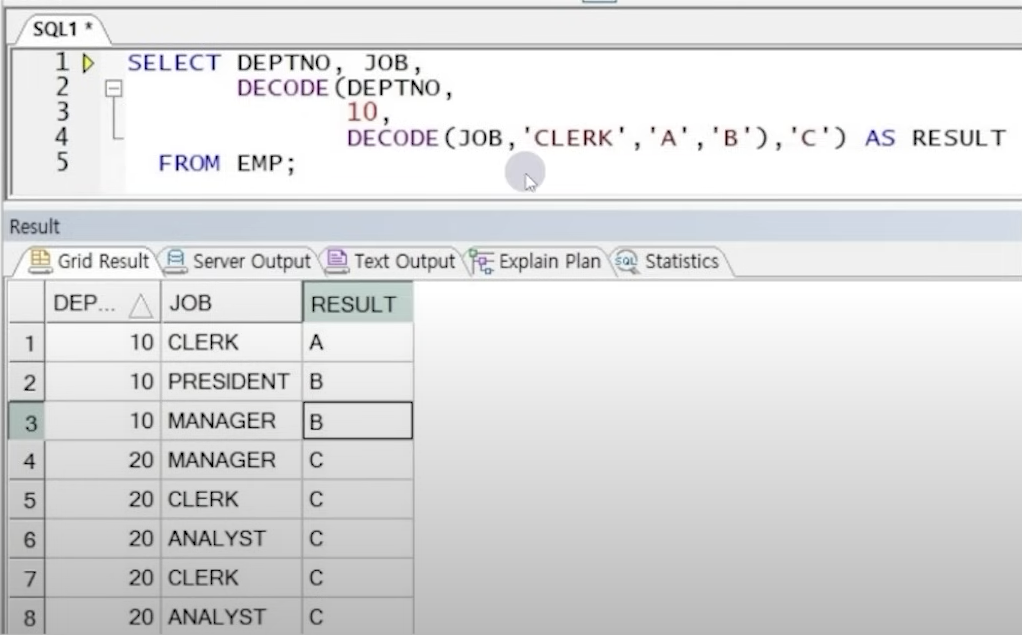Image resolution: width=1022 pixels, height=635 pixels.
Task: Click the MANAGER cell in row 3
Action: click(231, 421)
